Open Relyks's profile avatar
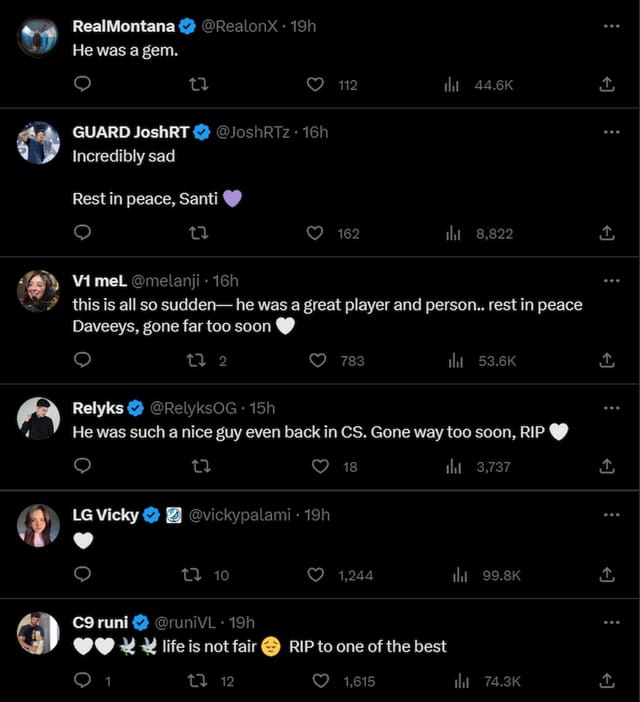 (38, 418)
